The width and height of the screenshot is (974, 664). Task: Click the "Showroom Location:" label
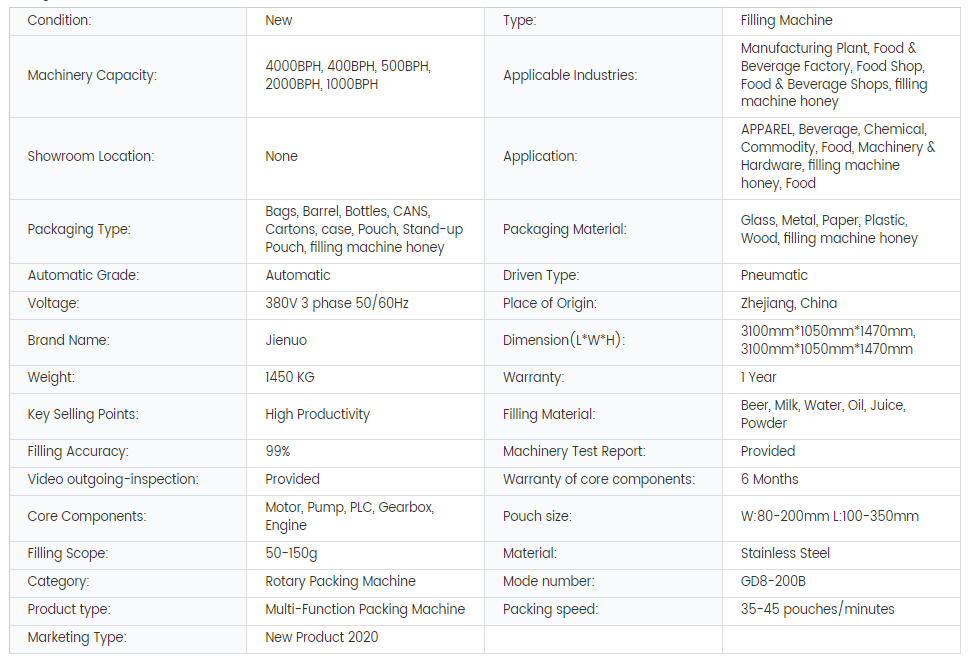91,156
